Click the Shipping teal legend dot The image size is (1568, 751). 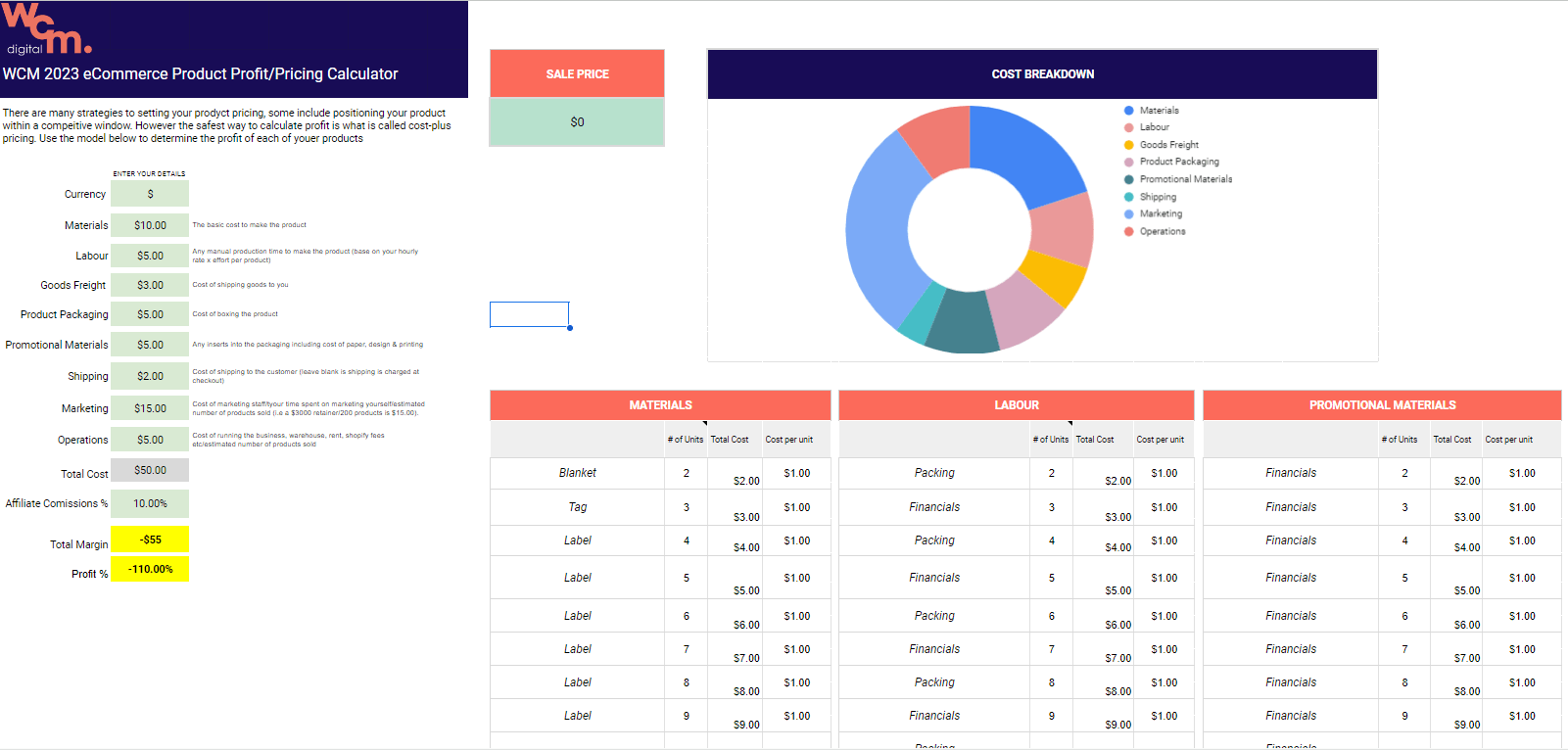pos(1128,197)
